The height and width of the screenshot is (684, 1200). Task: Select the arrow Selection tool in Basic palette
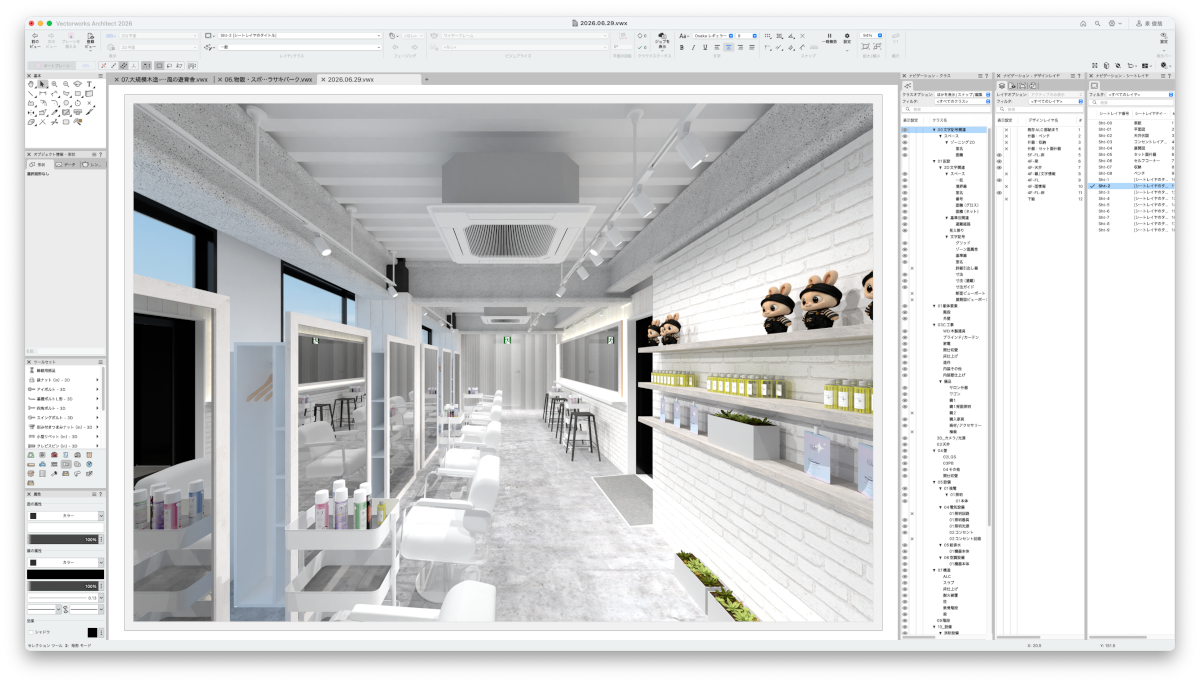point(42,84)
